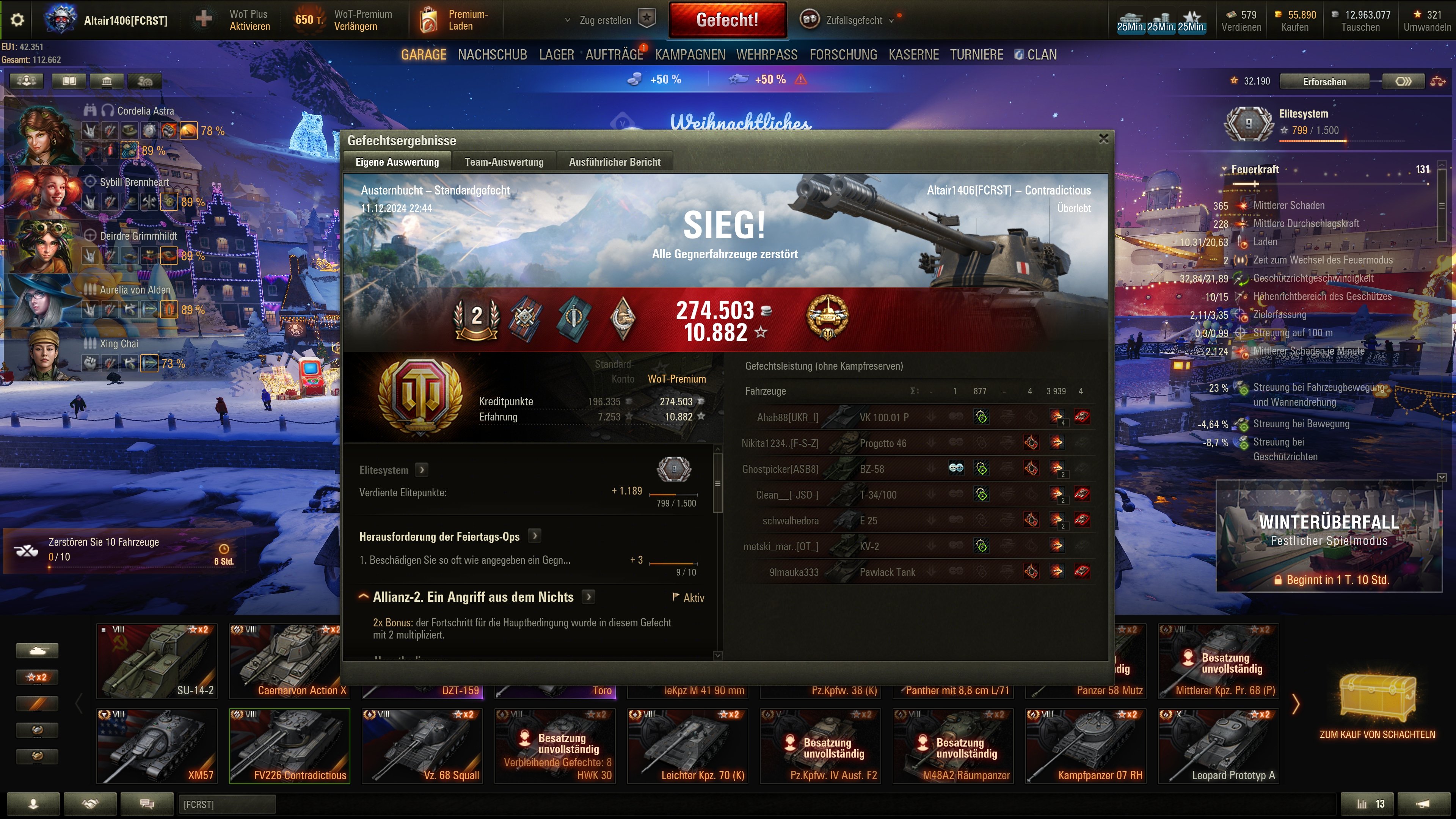Viewport: 1456px width, 819px height.
Task: Toggle the x2 bonus vehicle filter
Action: (x=37, y=677)
